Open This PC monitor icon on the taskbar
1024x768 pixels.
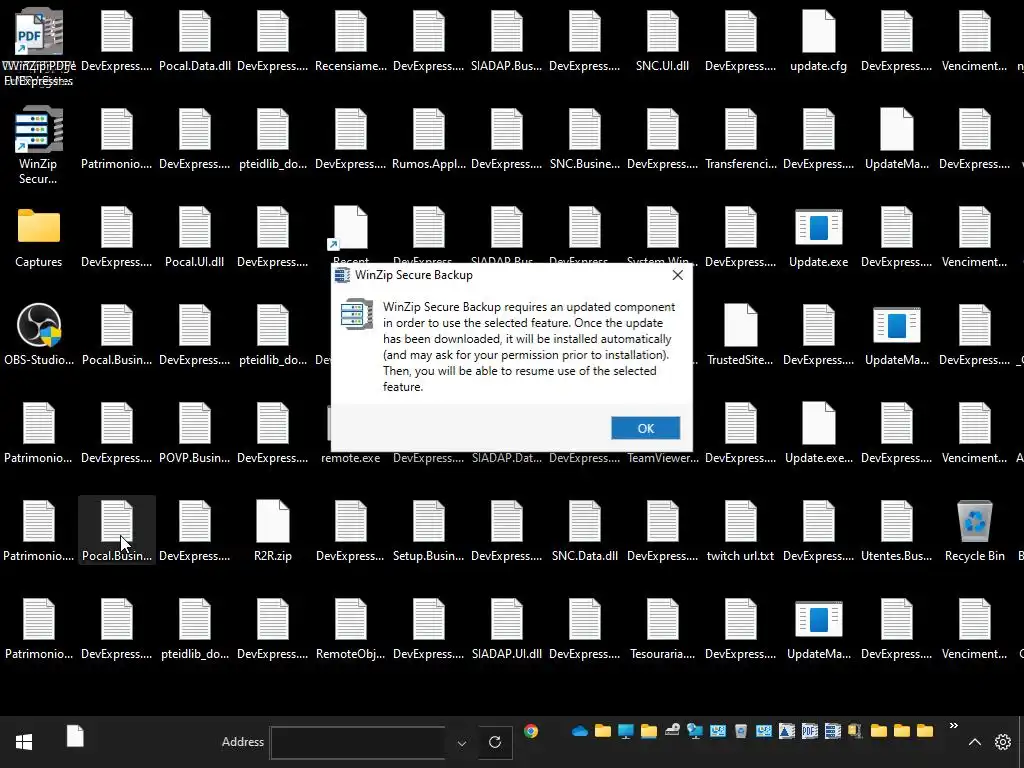tap(626, 731)
